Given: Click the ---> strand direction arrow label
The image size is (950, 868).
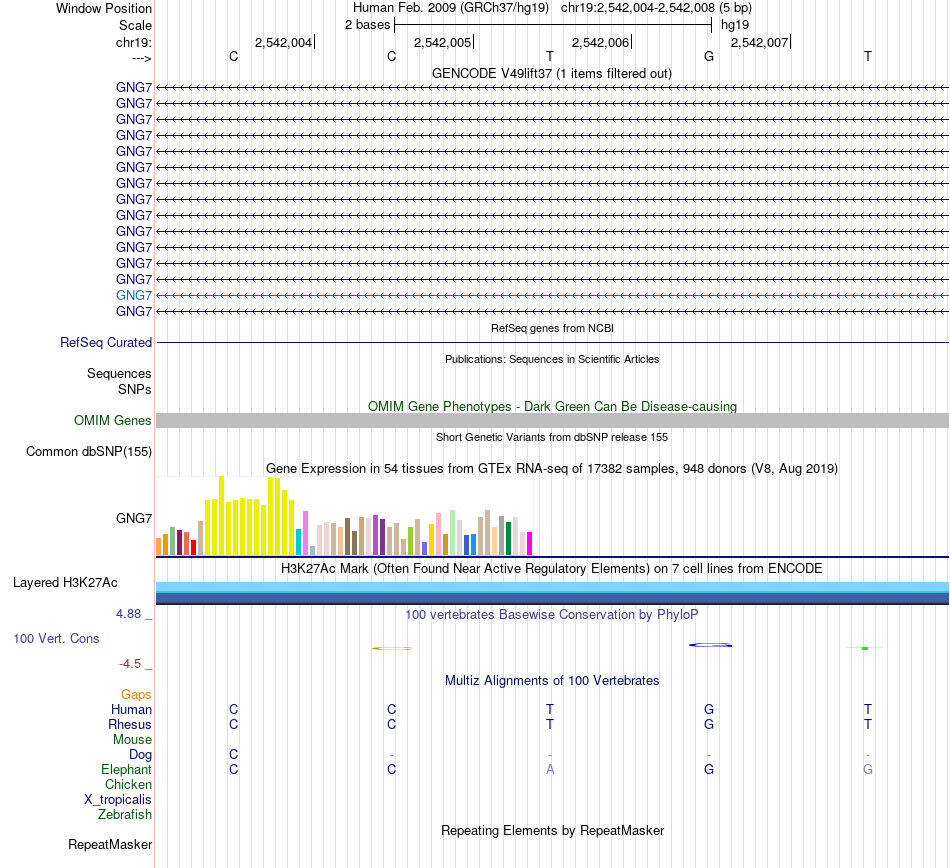Looking at the screenshot, I should point(142,58).
